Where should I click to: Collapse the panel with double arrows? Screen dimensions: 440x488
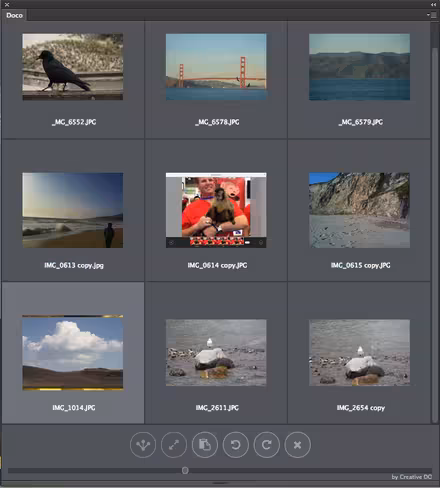[433, 4]
